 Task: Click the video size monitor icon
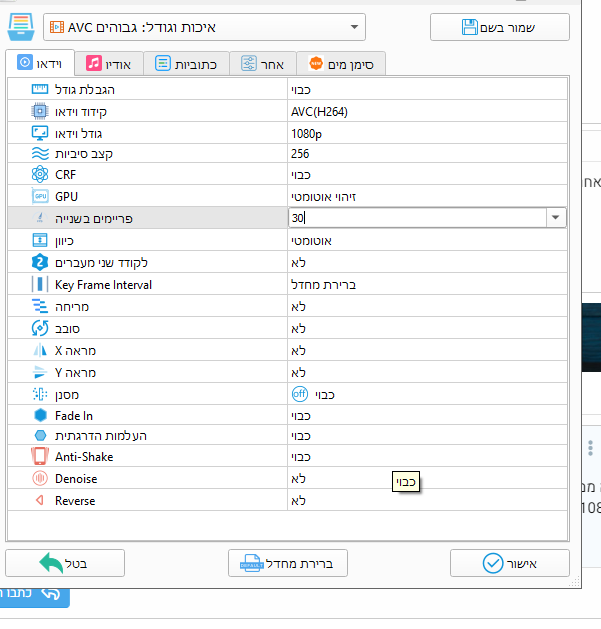click(x=40, y=133)
